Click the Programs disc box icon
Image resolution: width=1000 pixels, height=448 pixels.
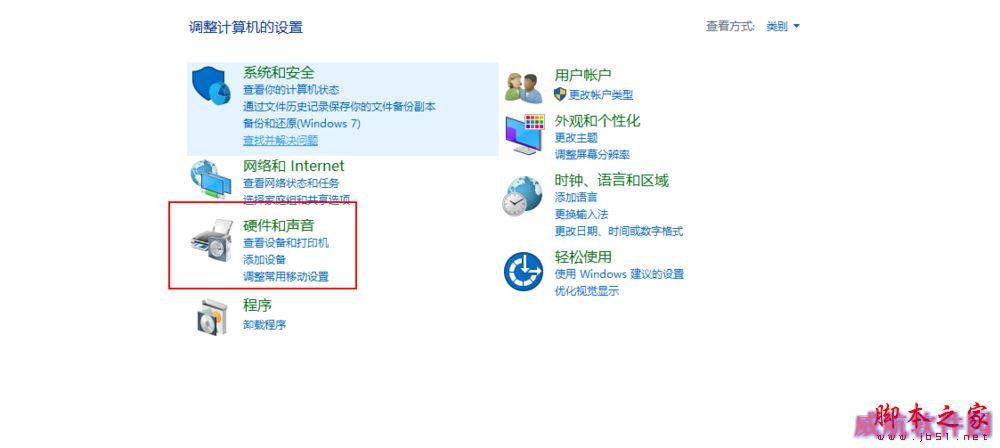[x=210, y=316]
